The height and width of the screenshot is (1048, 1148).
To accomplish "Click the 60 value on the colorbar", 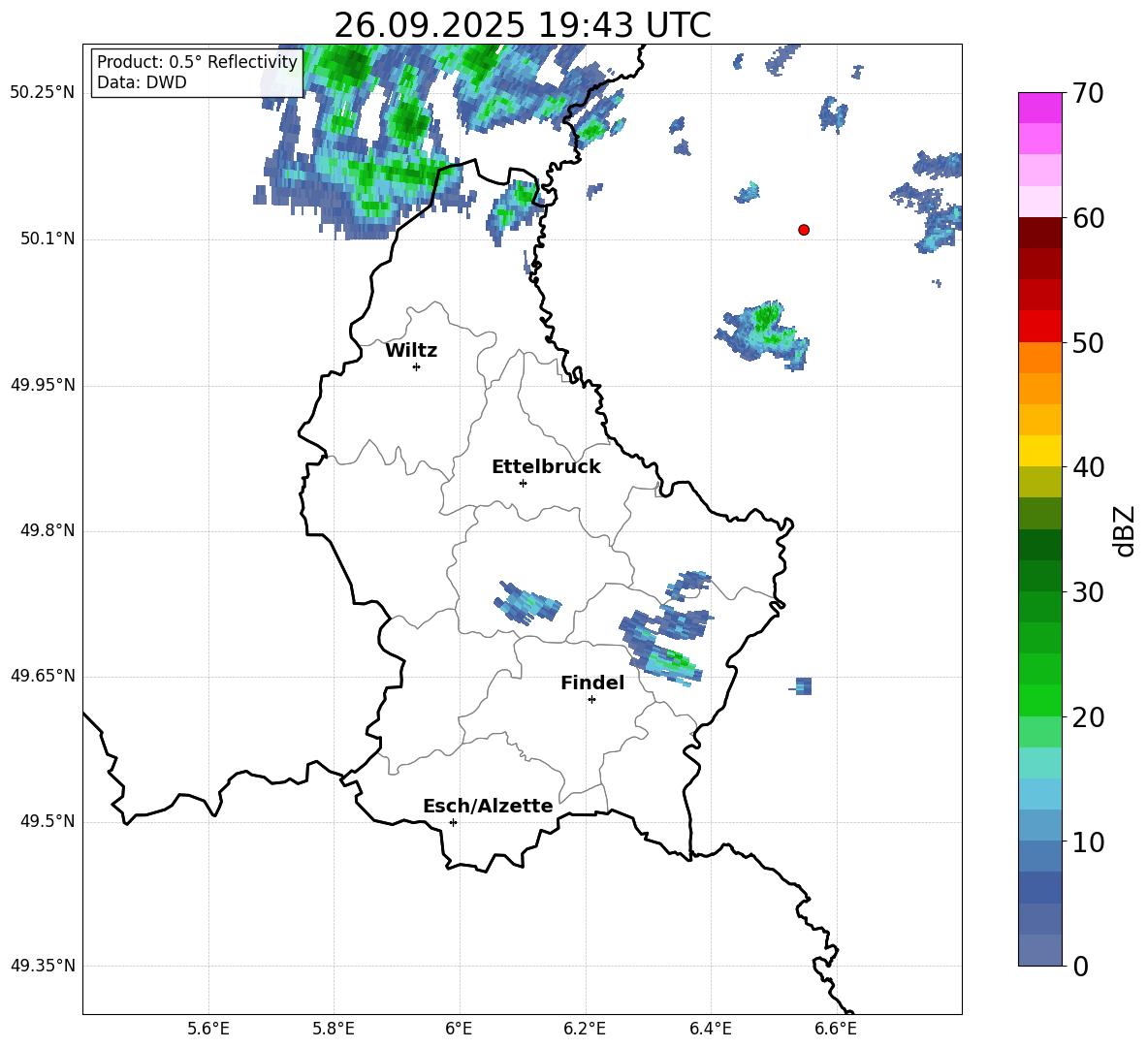I will 1088,218.
